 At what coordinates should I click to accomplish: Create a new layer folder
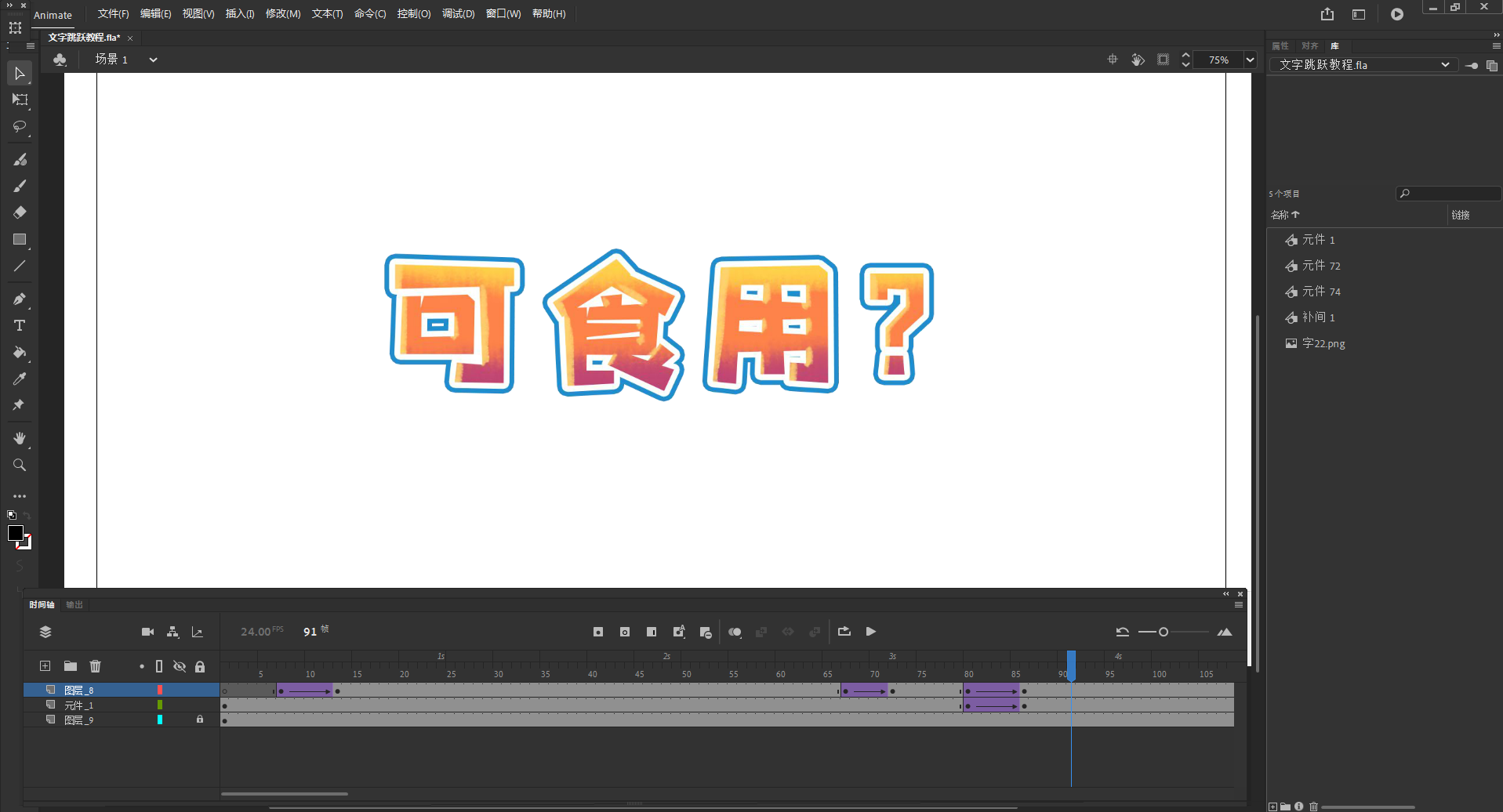click(x=71, y=666)
